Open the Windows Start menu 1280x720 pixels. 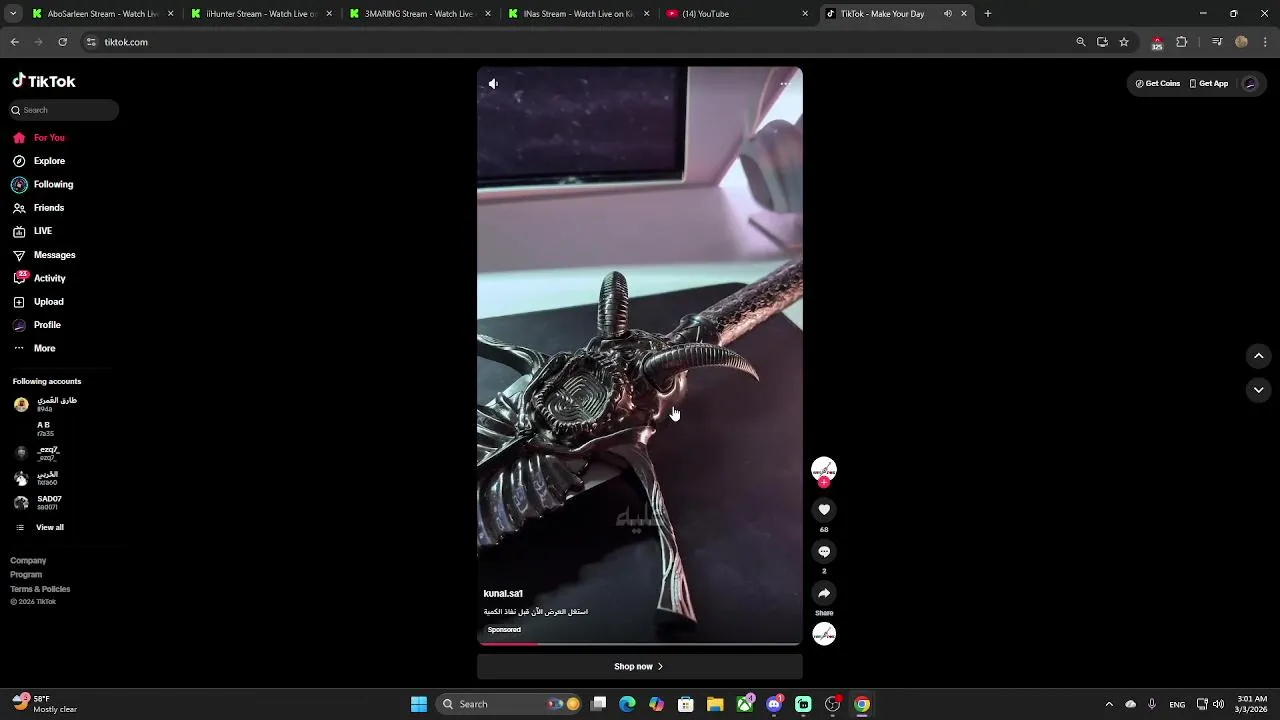419,704
